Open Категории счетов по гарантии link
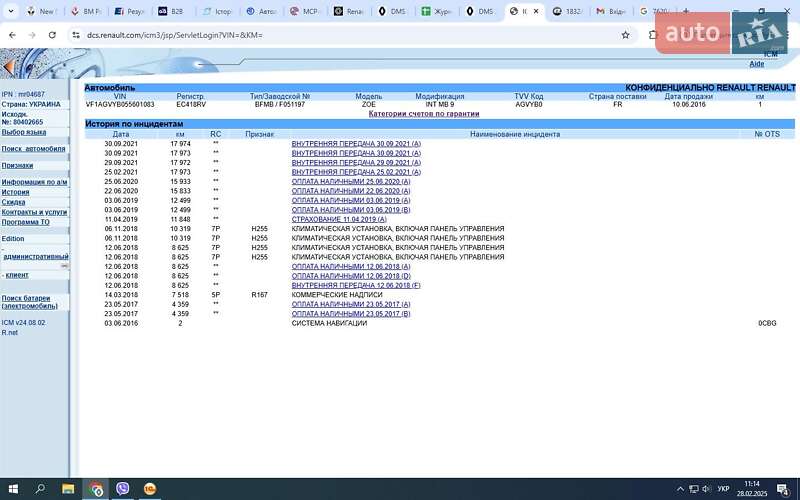 424,114
